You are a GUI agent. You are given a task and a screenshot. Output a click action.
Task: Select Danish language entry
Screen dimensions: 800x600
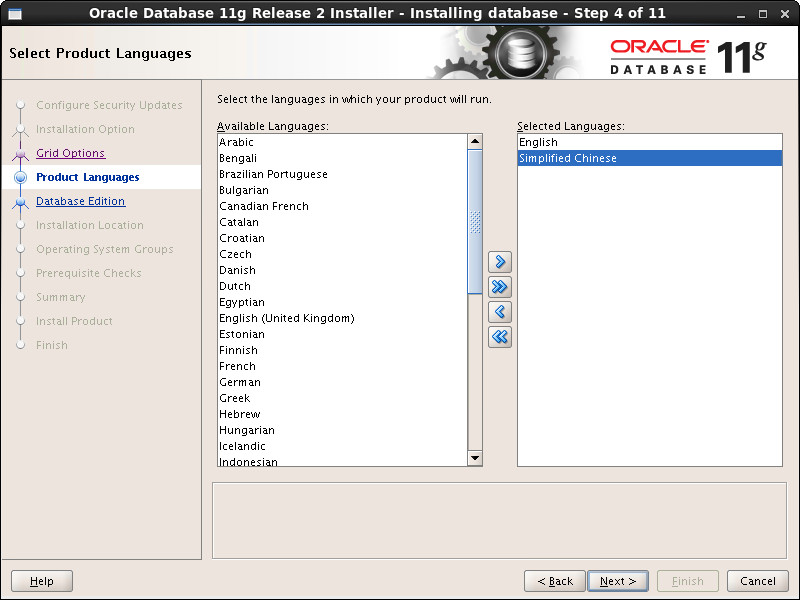pos(342,270)
